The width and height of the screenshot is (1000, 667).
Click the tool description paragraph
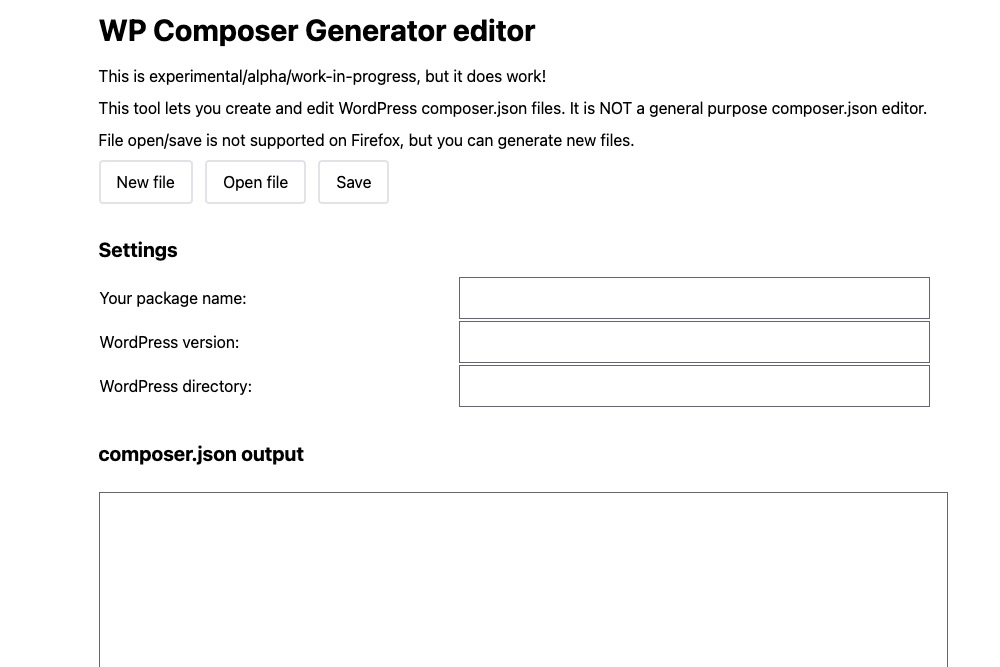[x=512, y=108]
